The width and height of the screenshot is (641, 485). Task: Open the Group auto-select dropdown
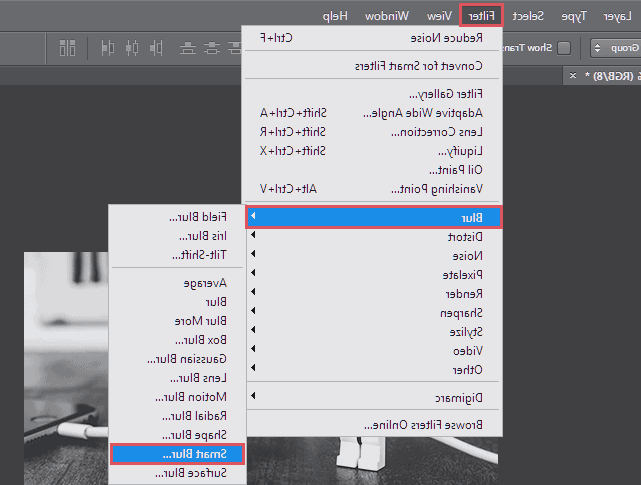click(x=615, y=48)
